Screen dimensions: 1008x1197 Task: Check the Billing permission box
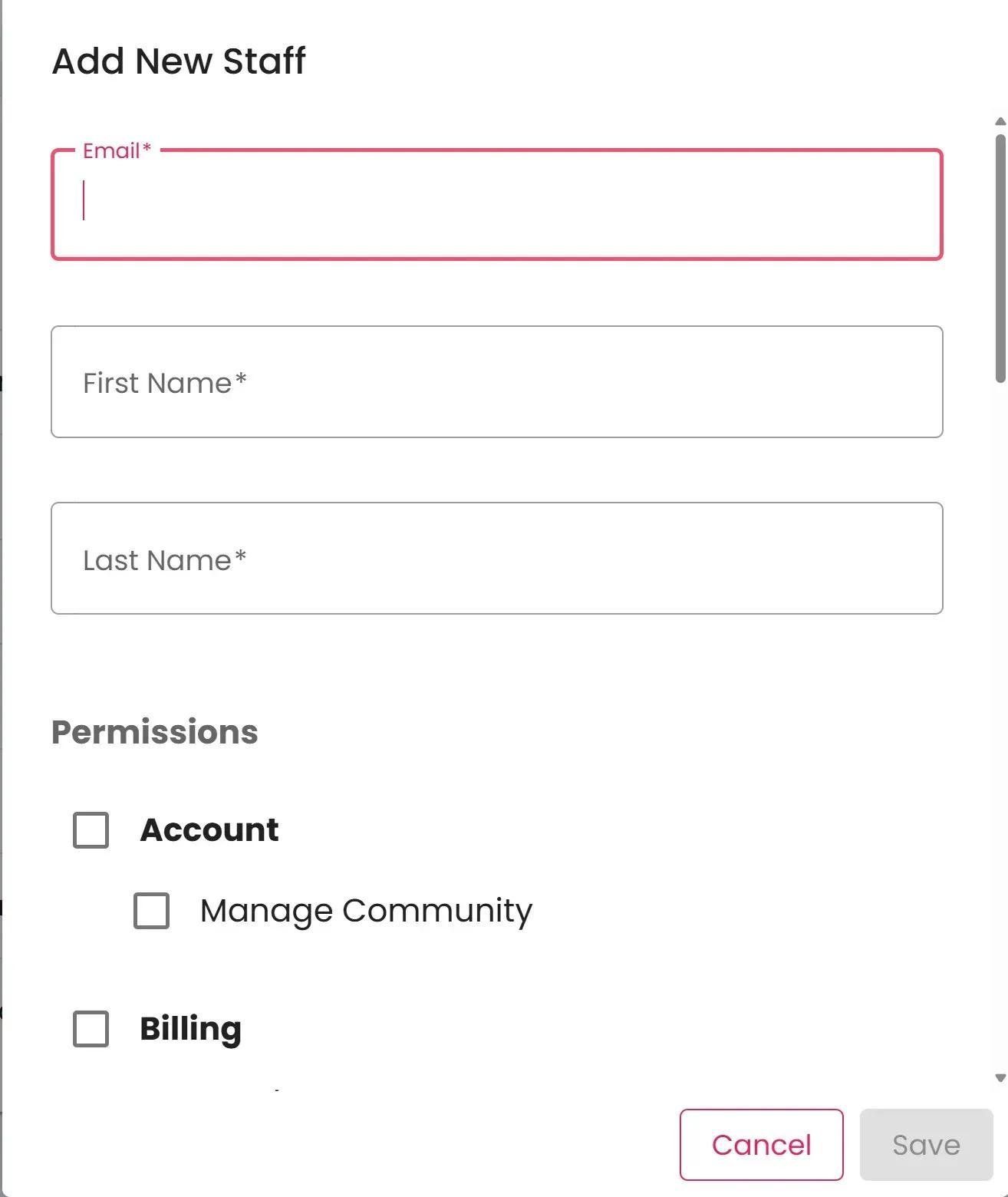pos(91,1029)
